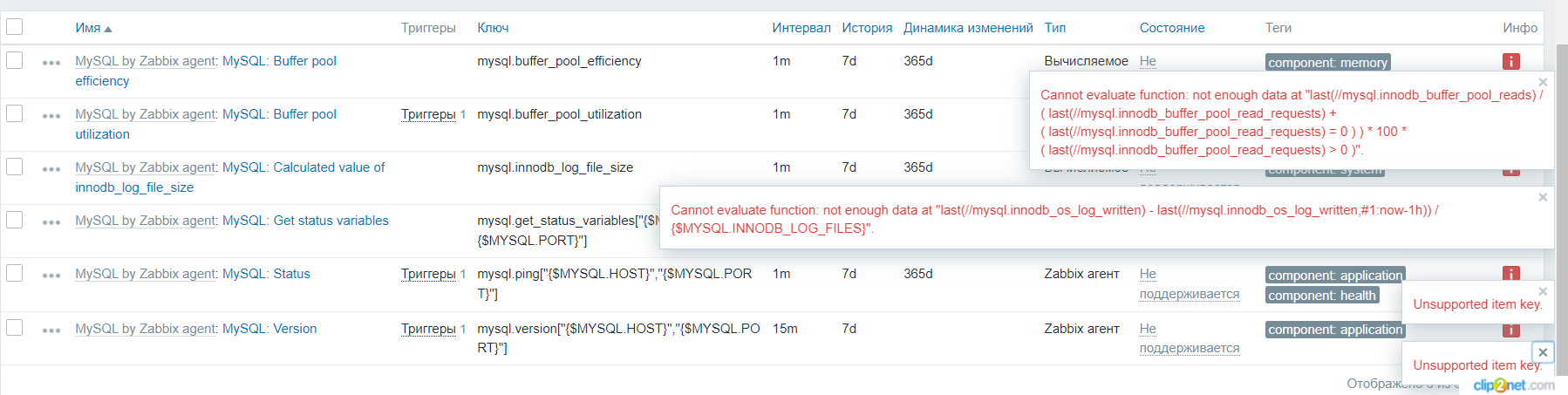Sort by Состояние column header

(x=1171, y=28)
